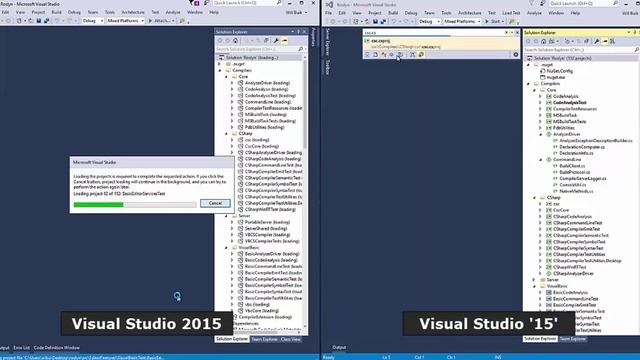Click settings gear in search results panel

(516, 55)
